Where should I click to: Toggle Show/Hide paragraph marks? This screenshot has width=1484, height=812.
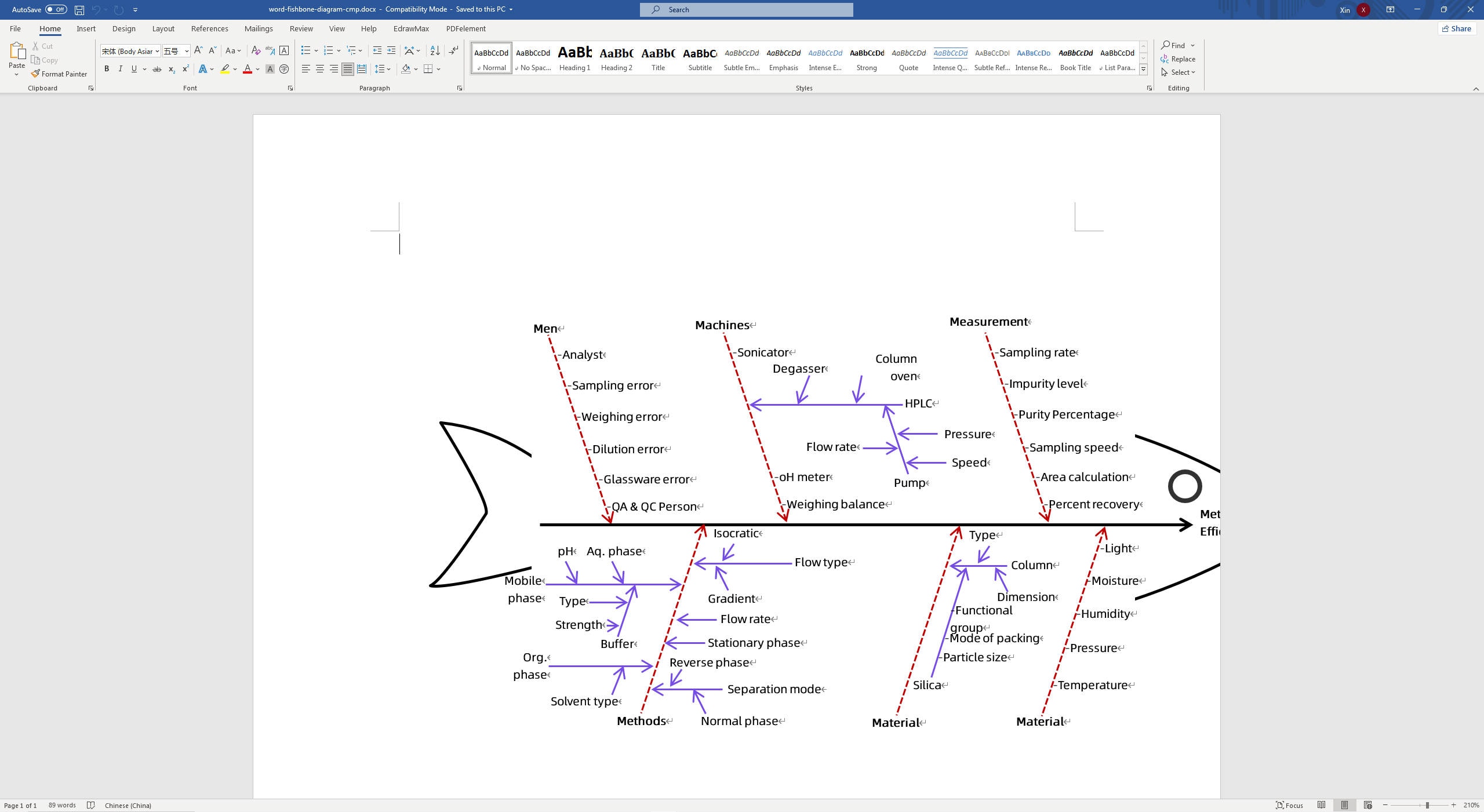pyautogui.click(x=454, y=51)
